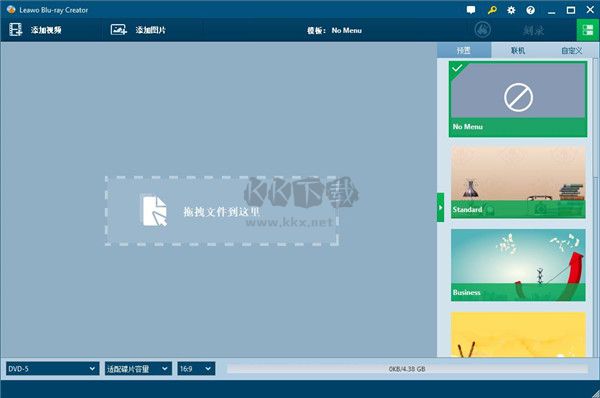This screenshot has width=600, height=398.
Task: Select the Standard menu template
Action: (518, 182)
